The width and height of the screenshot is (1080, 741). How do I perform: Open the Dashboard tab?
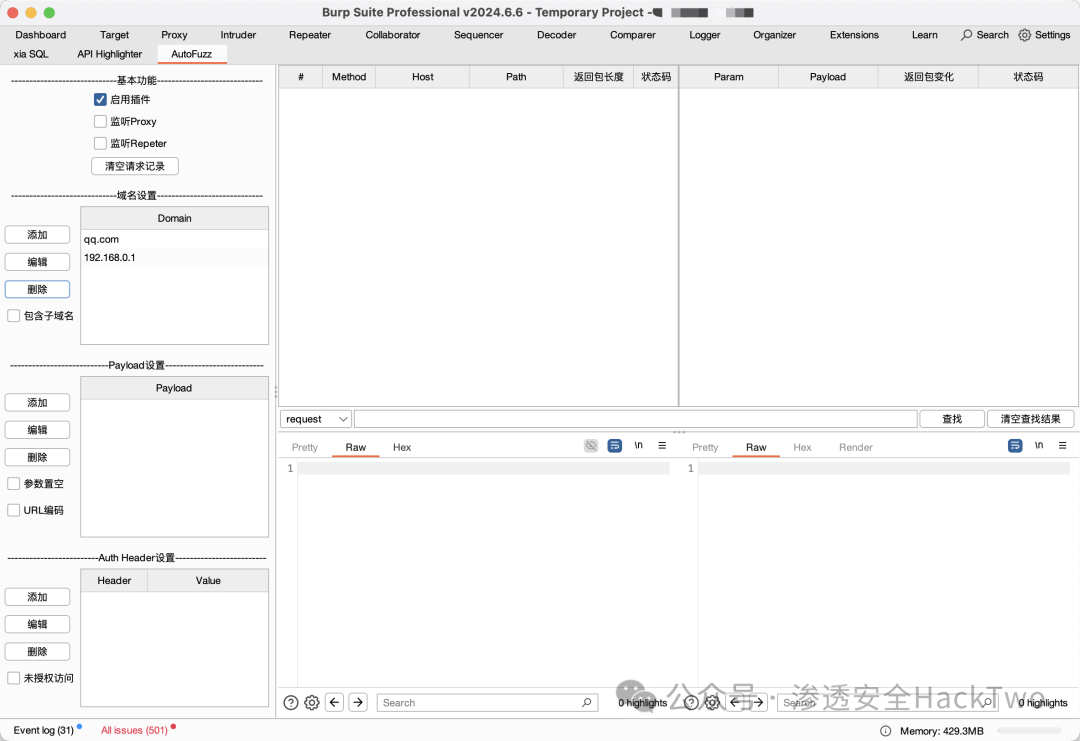tap(41, 34)
